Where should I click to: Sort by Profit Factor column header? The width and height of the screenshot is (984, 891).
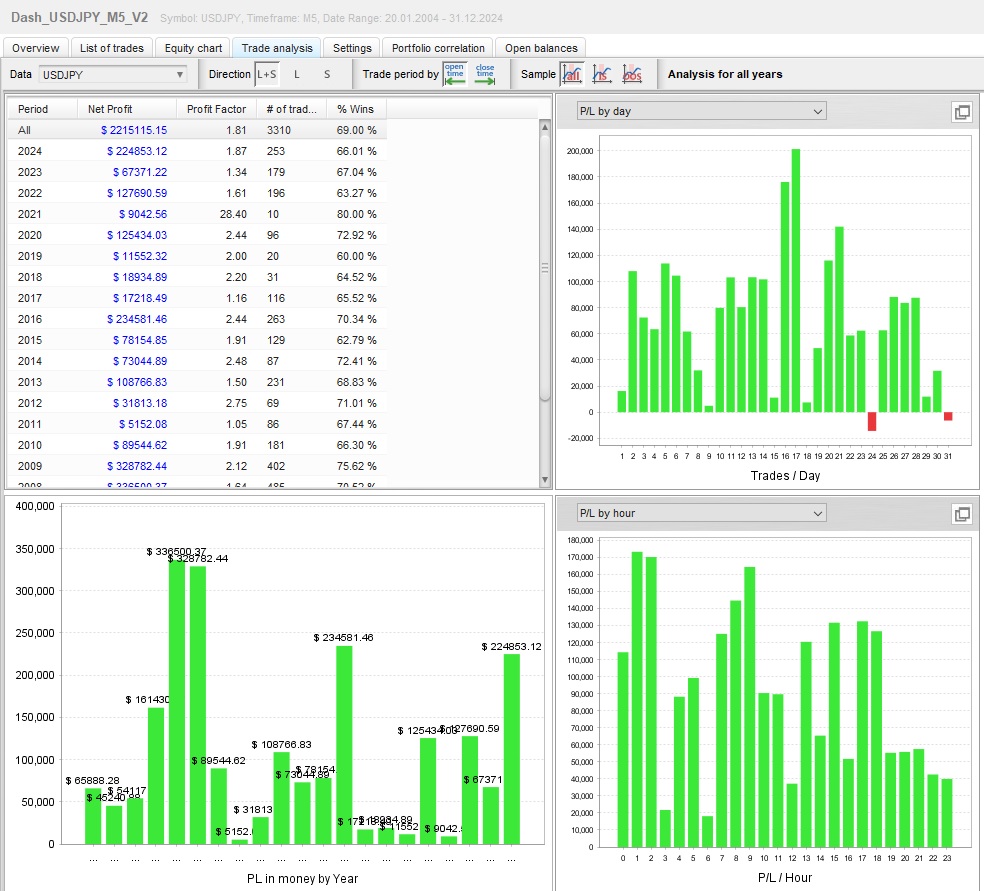click(216, 109)
